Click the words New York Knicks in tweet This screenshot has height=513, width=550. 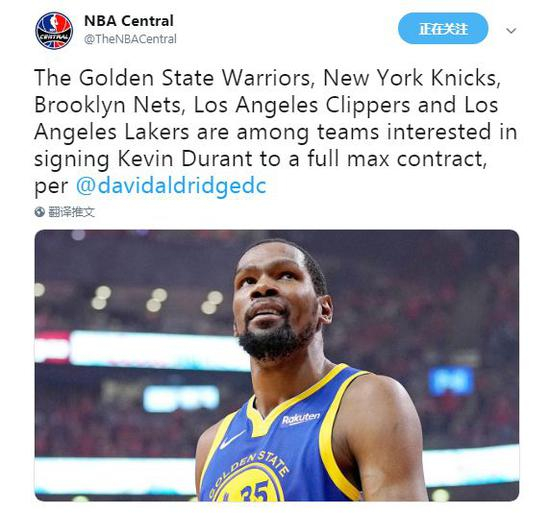pos(410,77)
